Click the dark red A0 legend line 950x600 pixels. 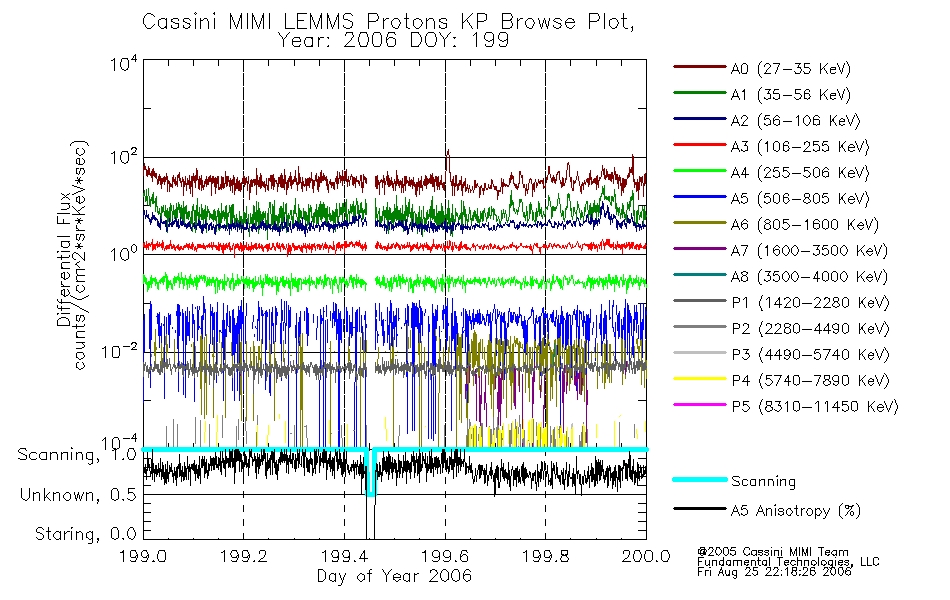[x=699, y=67]
